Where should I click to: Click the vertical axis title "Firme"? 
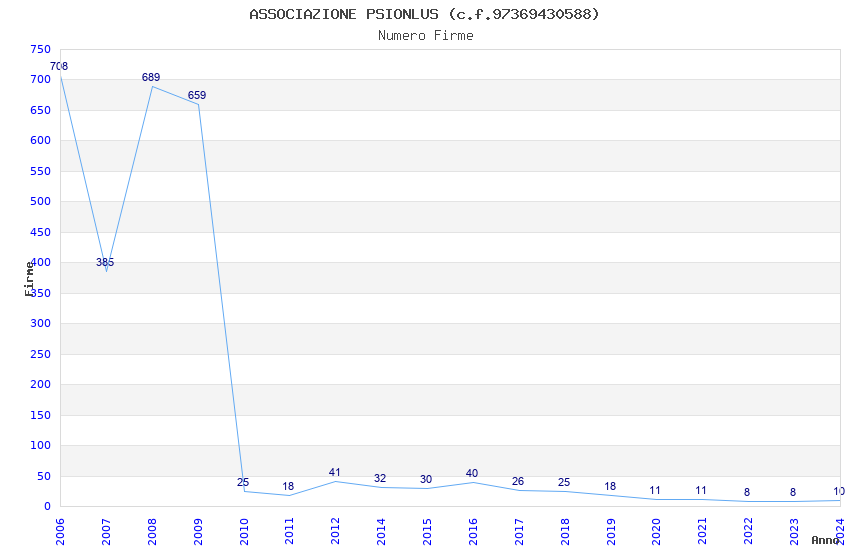29,279
